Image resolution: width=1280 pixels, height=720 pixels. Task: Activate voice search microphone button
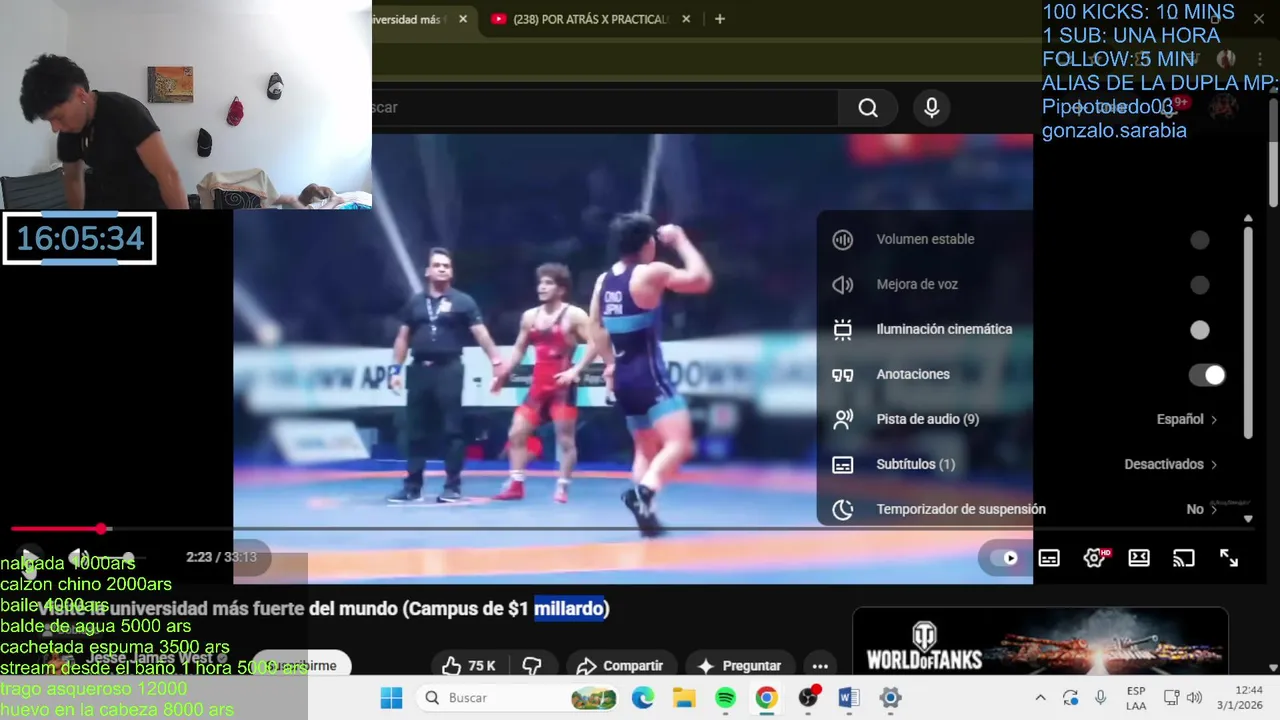point(932,108)
